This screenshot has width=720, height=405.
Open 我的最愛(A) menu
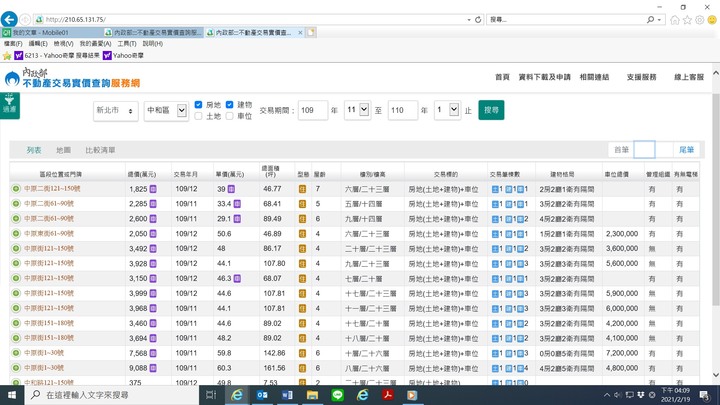pos(96,44)
